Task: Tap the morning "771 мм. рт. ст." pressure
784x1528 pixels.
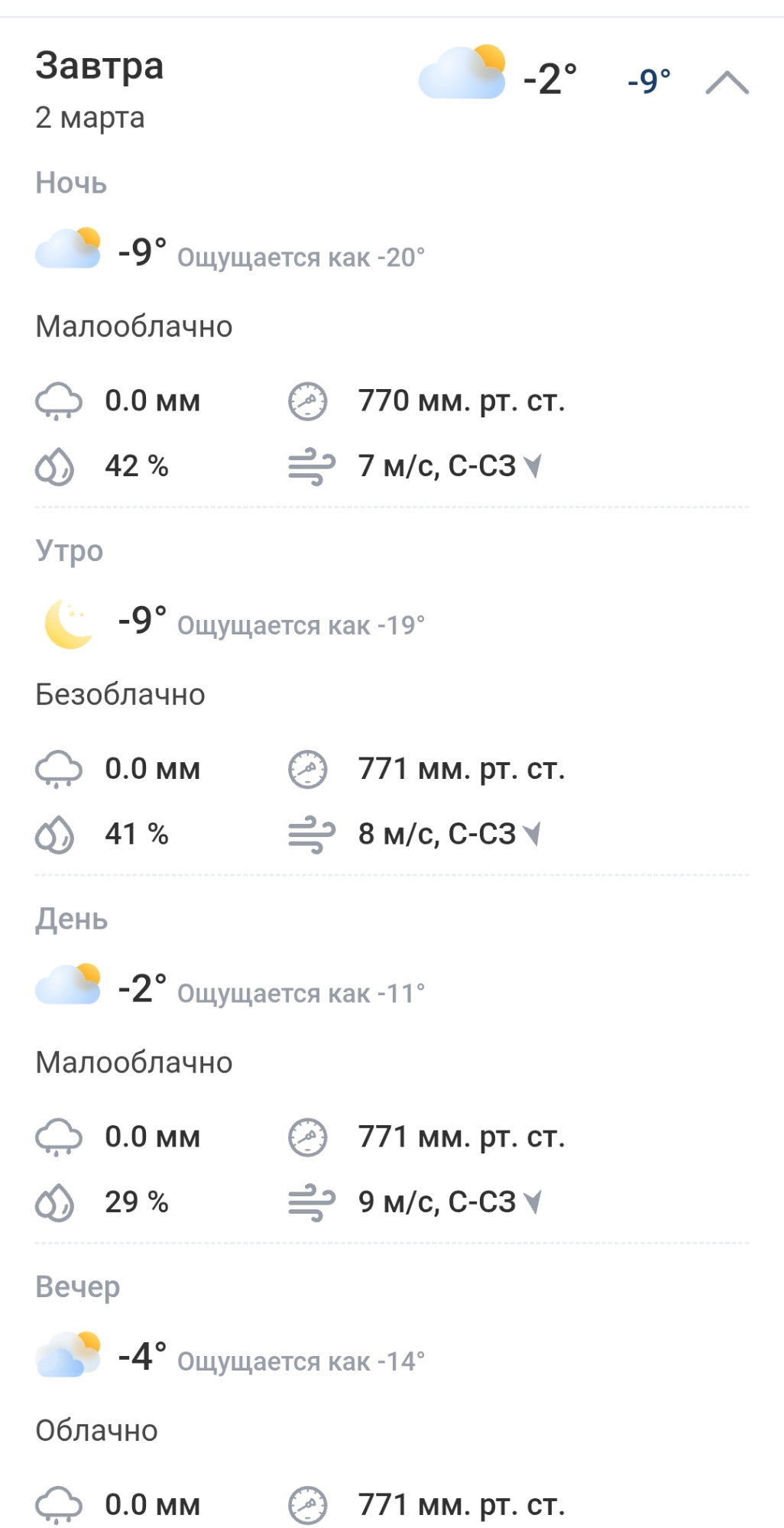Action: point(462,769)
